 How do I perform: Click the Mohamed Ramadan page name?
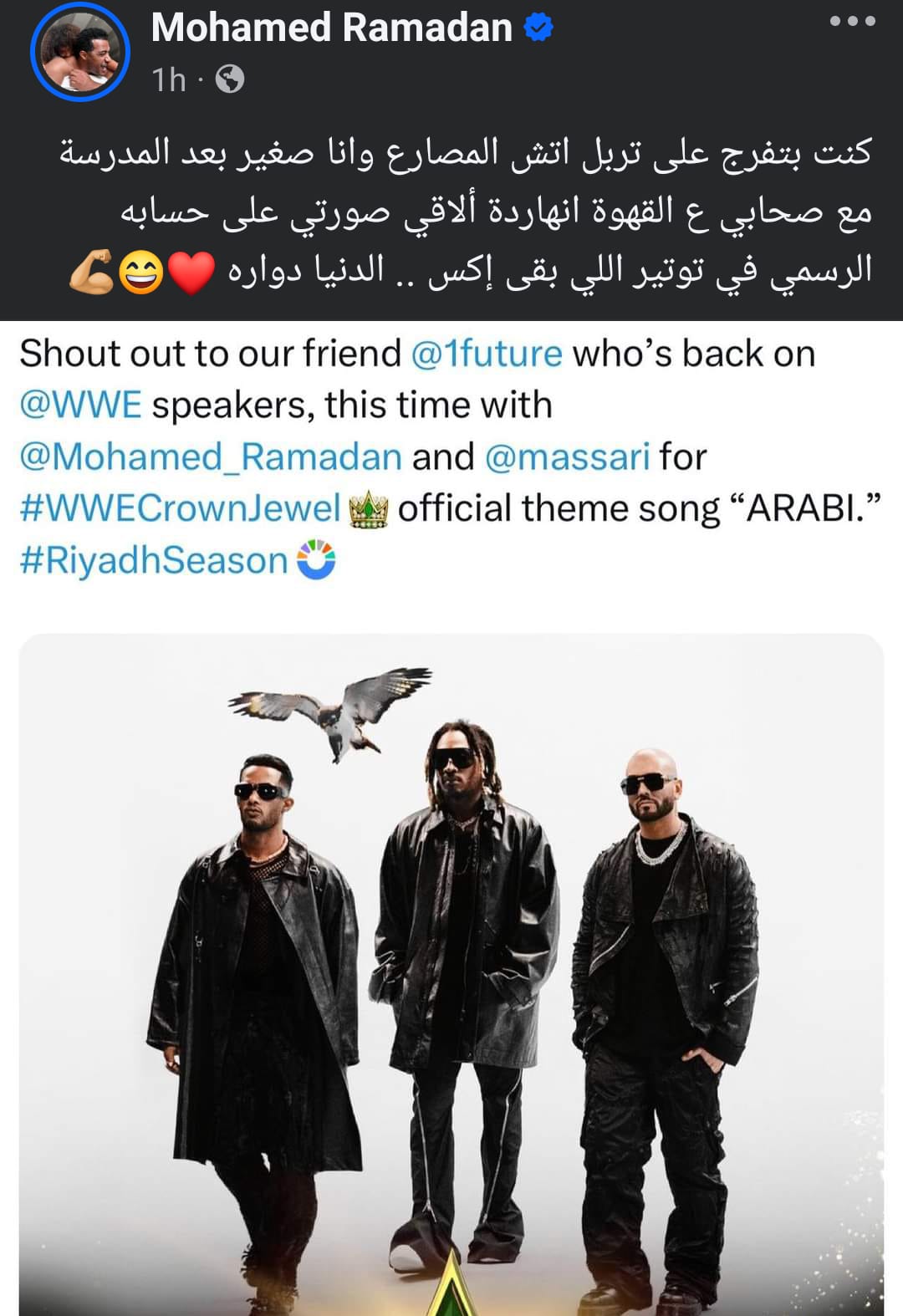332,28
